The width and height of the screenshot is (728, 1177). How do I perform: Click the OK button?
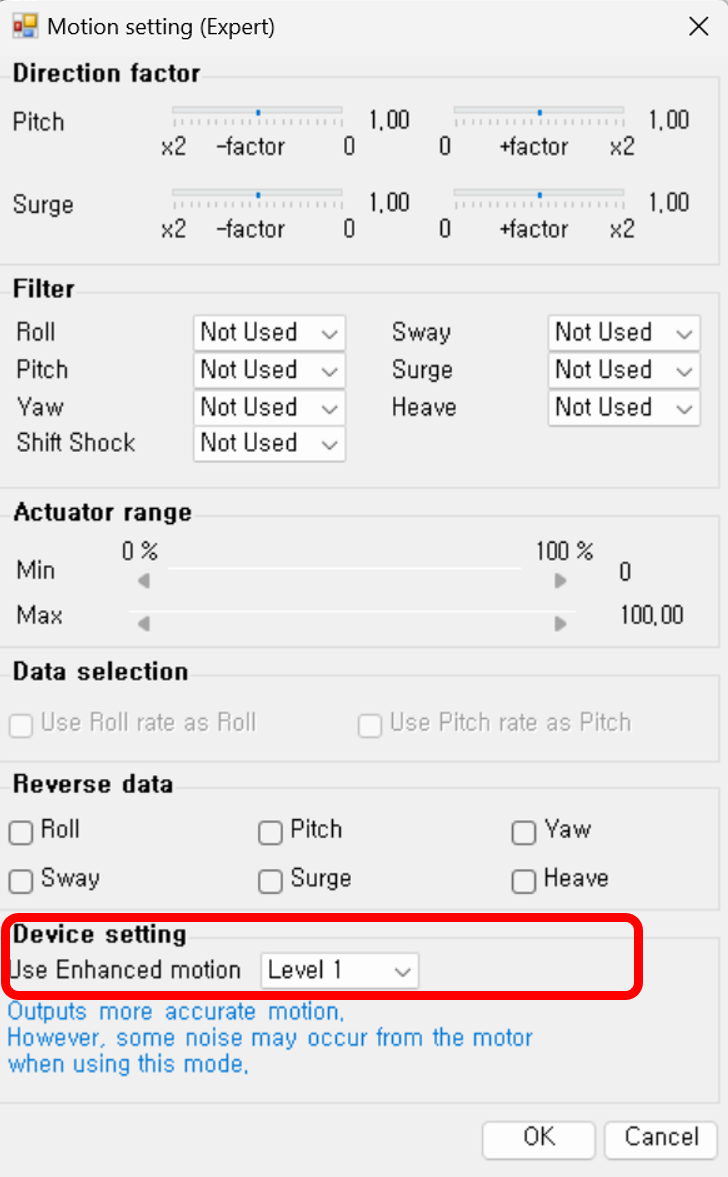539,1139
